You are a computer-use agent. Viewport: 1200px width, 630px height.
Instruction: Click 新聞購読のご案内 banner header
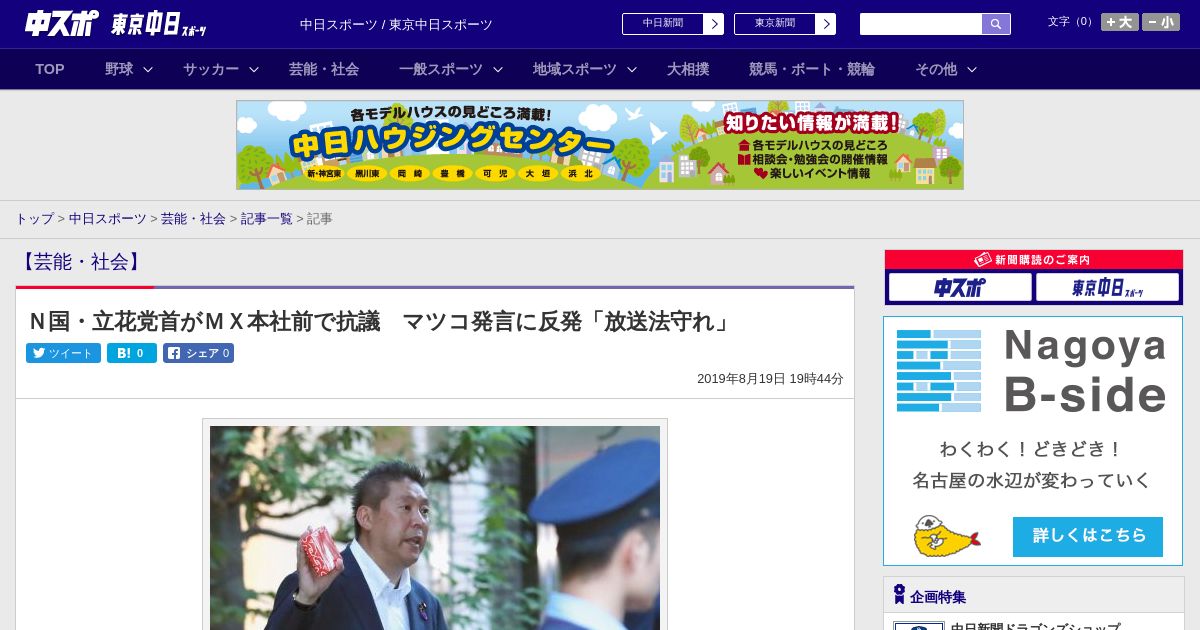1034,259
